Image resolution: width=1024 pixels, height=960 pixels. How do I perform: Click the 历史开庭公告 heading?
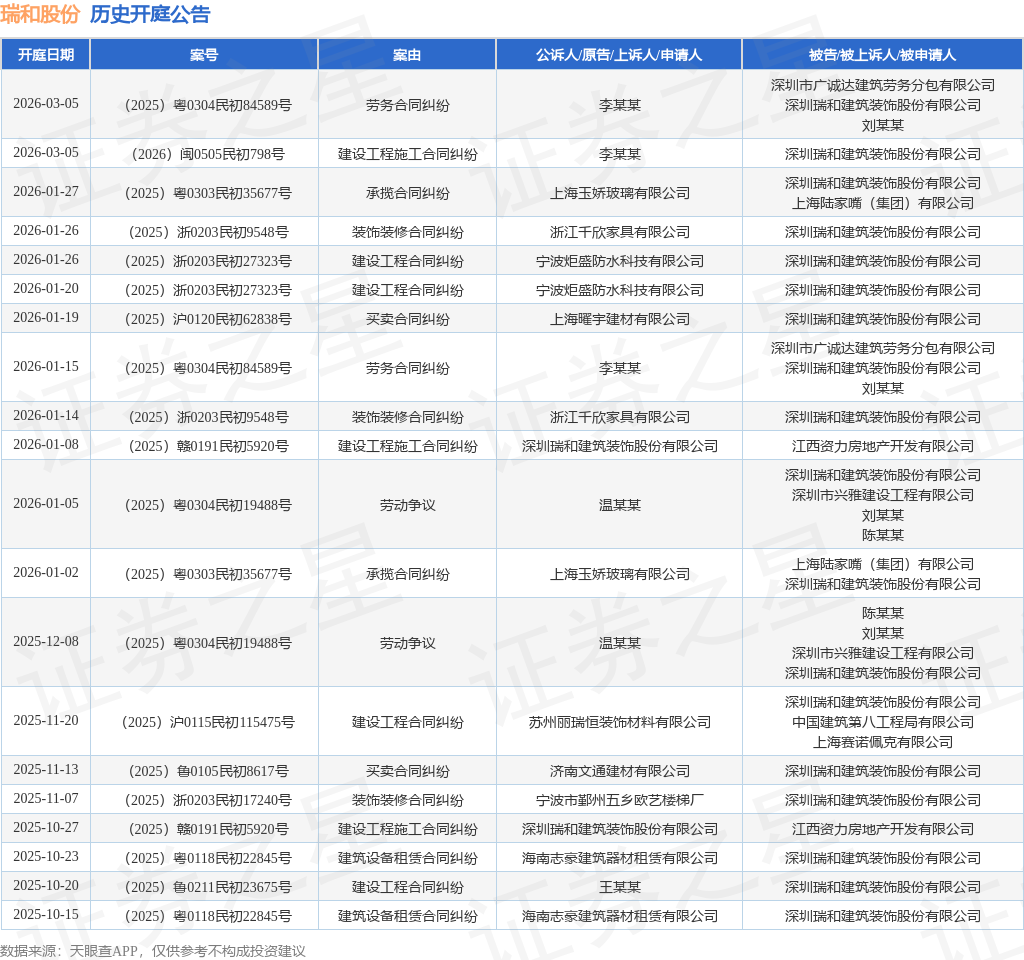pos(150,14)
